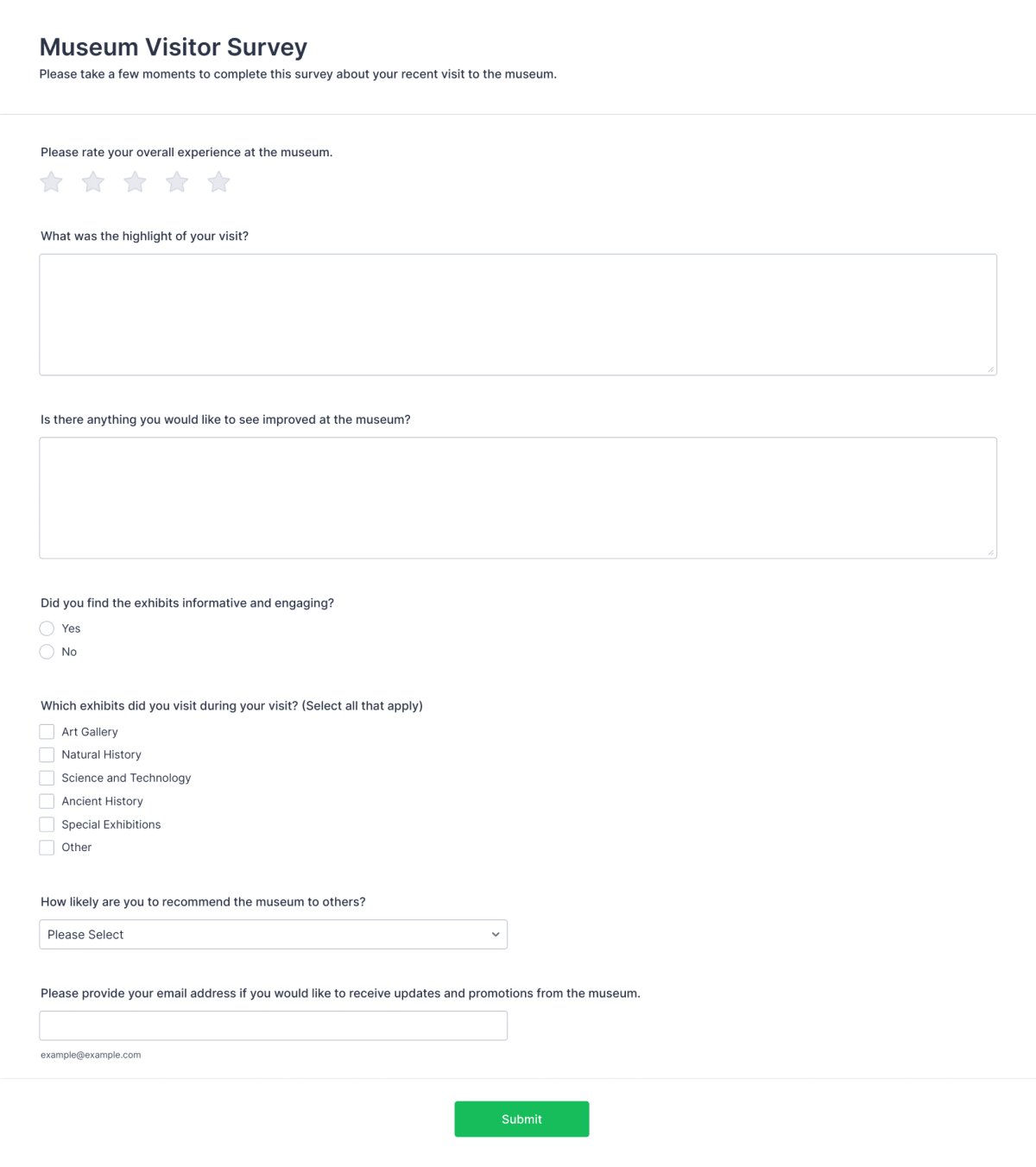Click the Submit button
This screenshot has width=1036, height=1167.
[x=521, y=1119]
